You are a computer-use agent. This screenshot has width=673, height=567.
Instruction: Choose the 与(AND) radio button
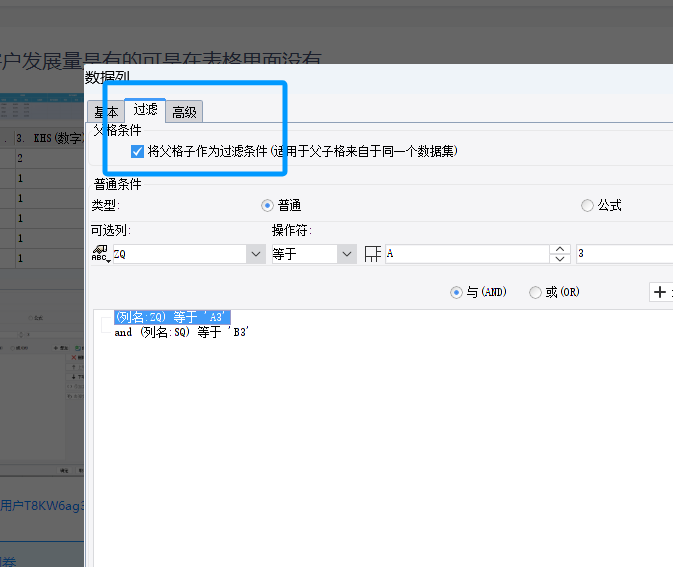(x=456, y=293)
